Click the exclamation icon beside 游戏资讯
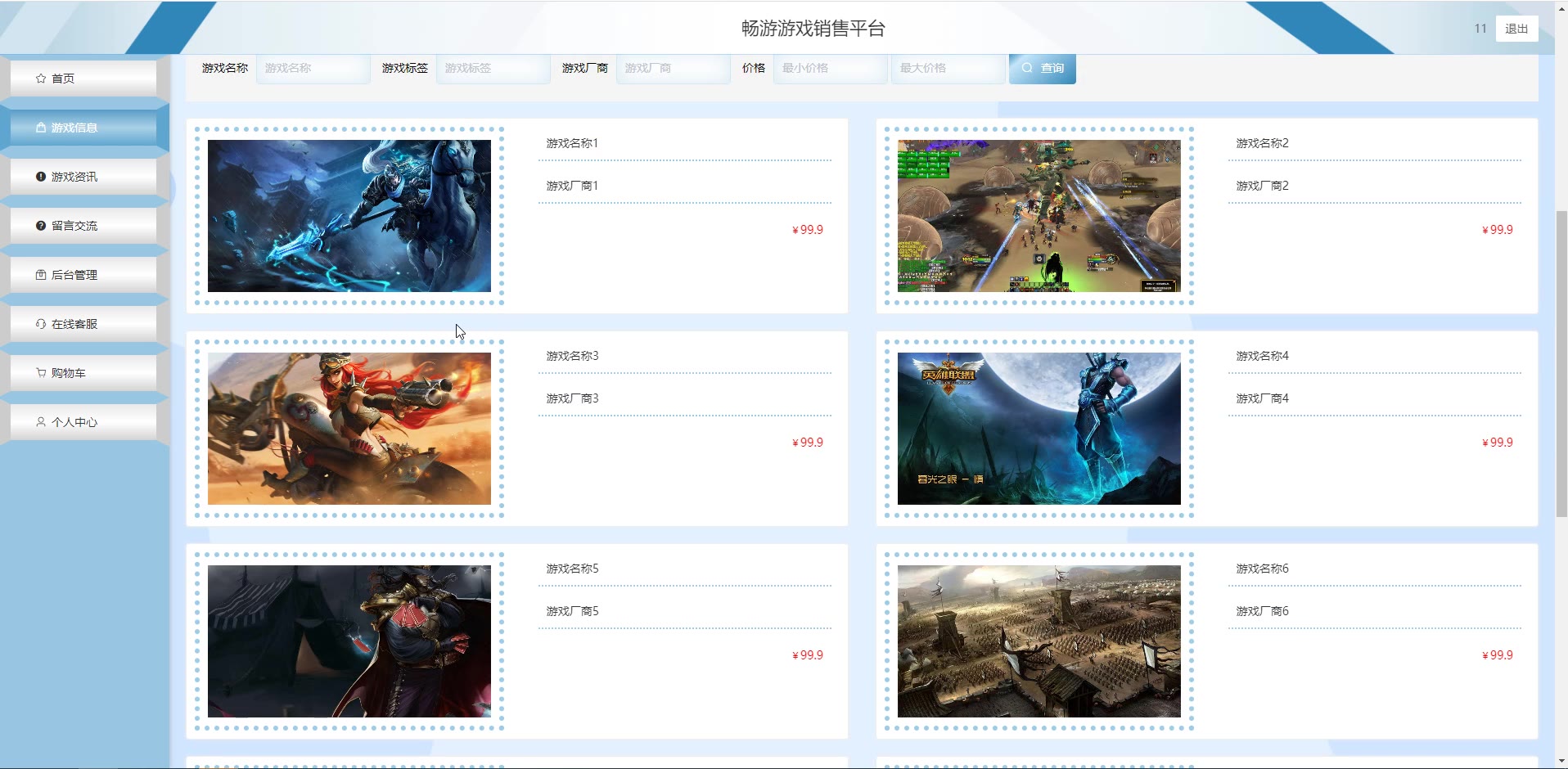 tap(41, 177)
